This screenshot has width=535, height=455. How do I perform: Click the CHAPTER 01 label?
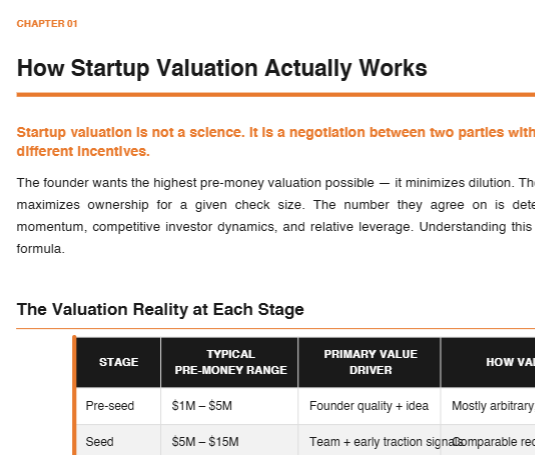pyautogui.click(x=47, y=24)
